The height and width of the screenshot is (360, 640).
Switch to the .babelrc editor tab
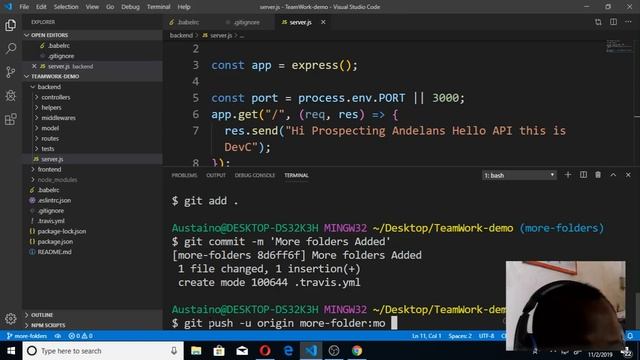[188, 22]
